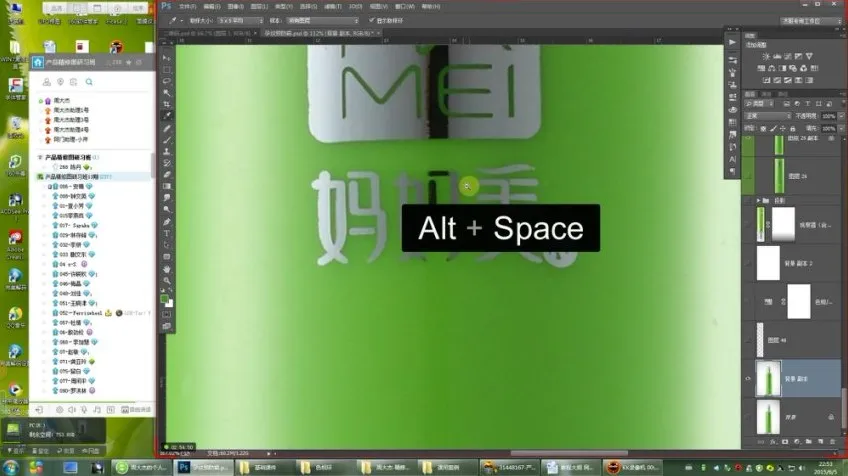Viewport: 848px width, 476px height.
Task: Select the Type (T) tool
Action: tap(167, 234)
